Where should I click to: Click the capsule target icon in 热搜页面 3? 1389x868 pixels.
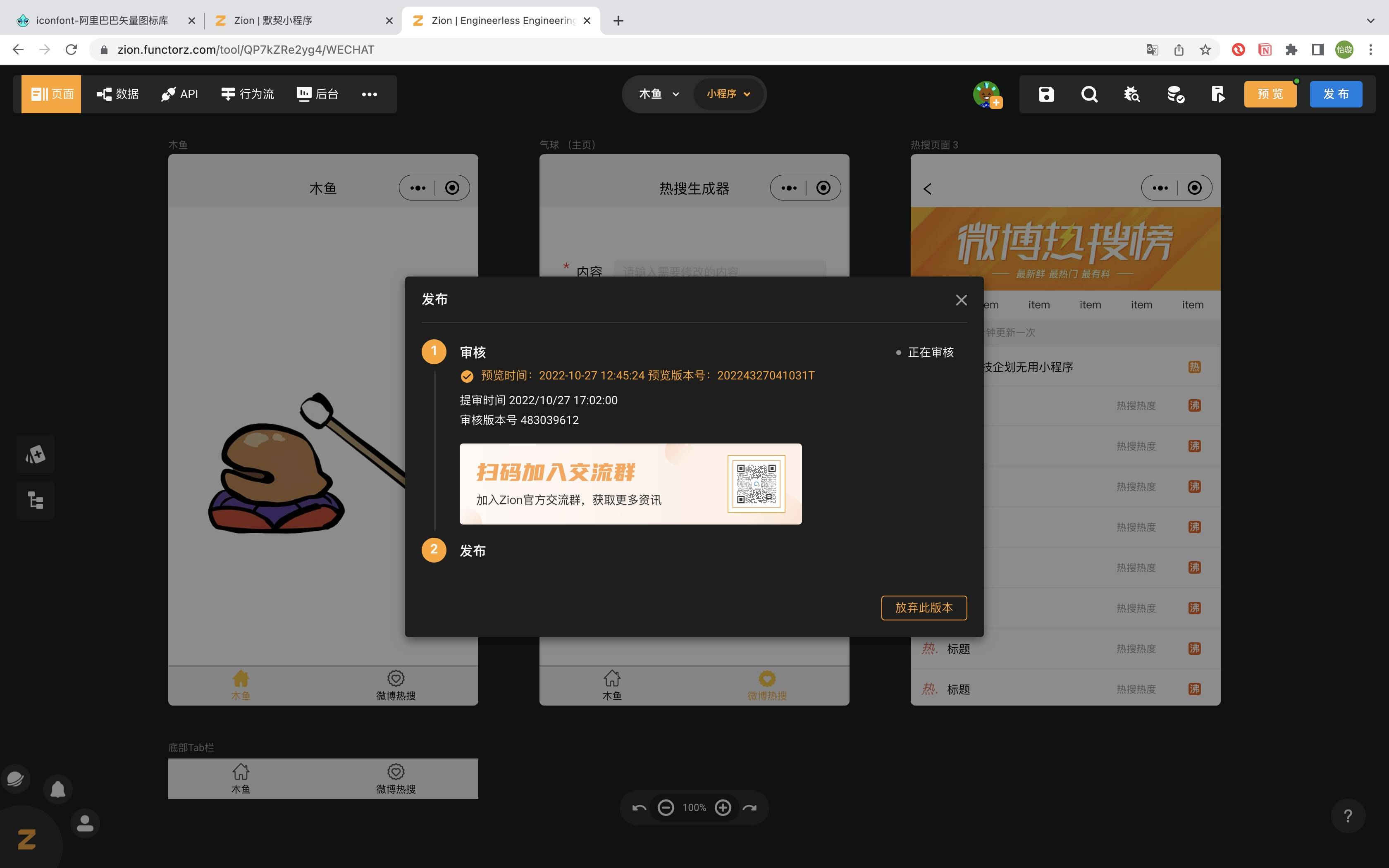point(1195,188)
